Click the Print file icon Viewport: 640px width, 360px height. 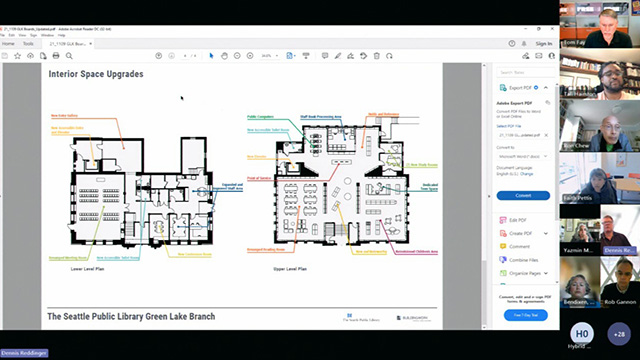56,56
